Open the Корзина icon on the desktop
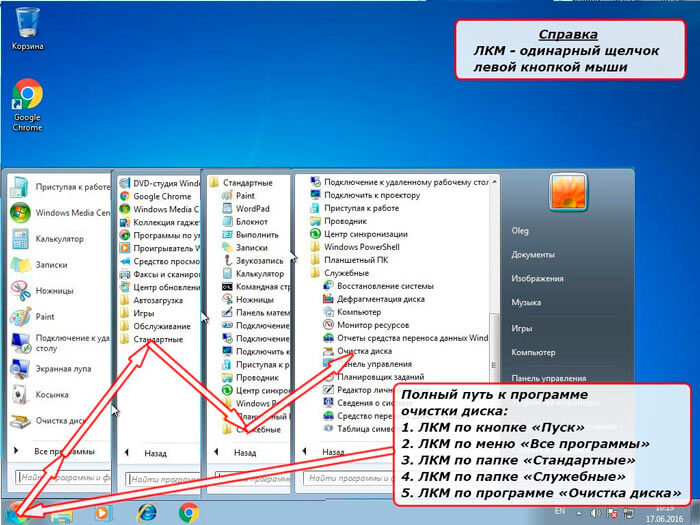The width and height of the screenshot is (700, 525). point(28,28)
